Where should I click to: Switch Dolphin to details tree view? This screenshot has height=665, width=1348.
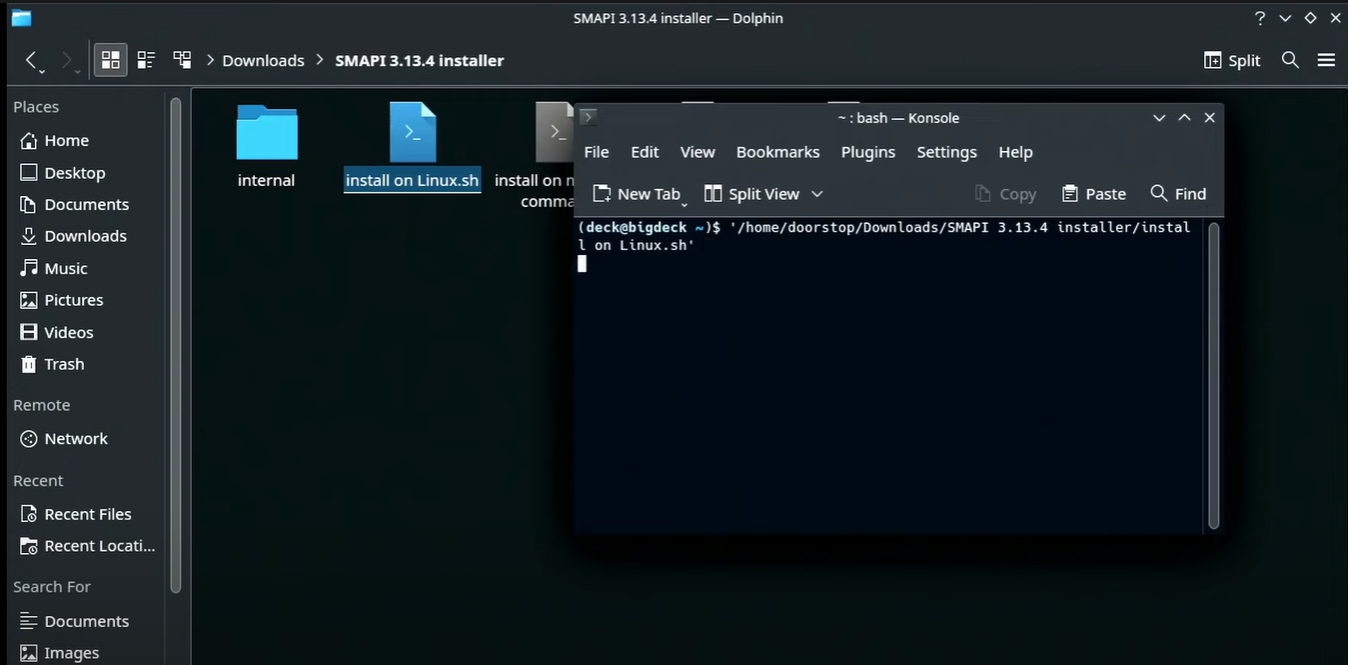click(182, 60)
